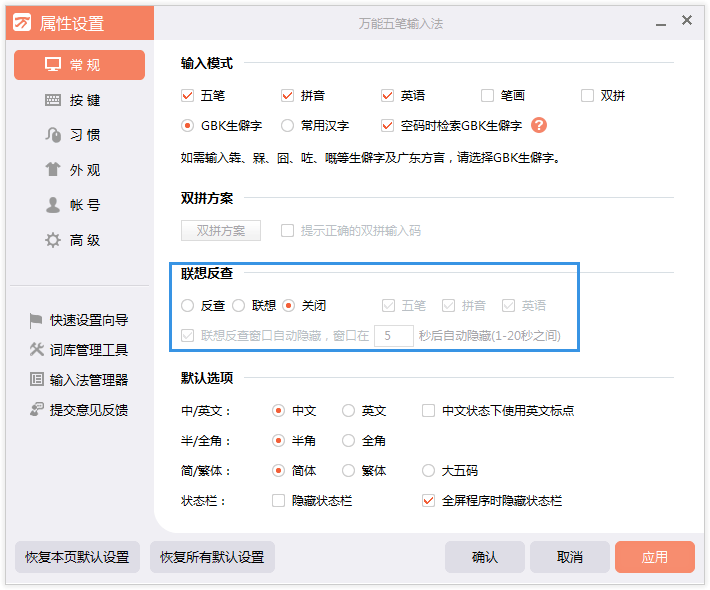The image size is (710, 590).
Task: Switch to the 外观 settings tab
Action: click(79, 170)
